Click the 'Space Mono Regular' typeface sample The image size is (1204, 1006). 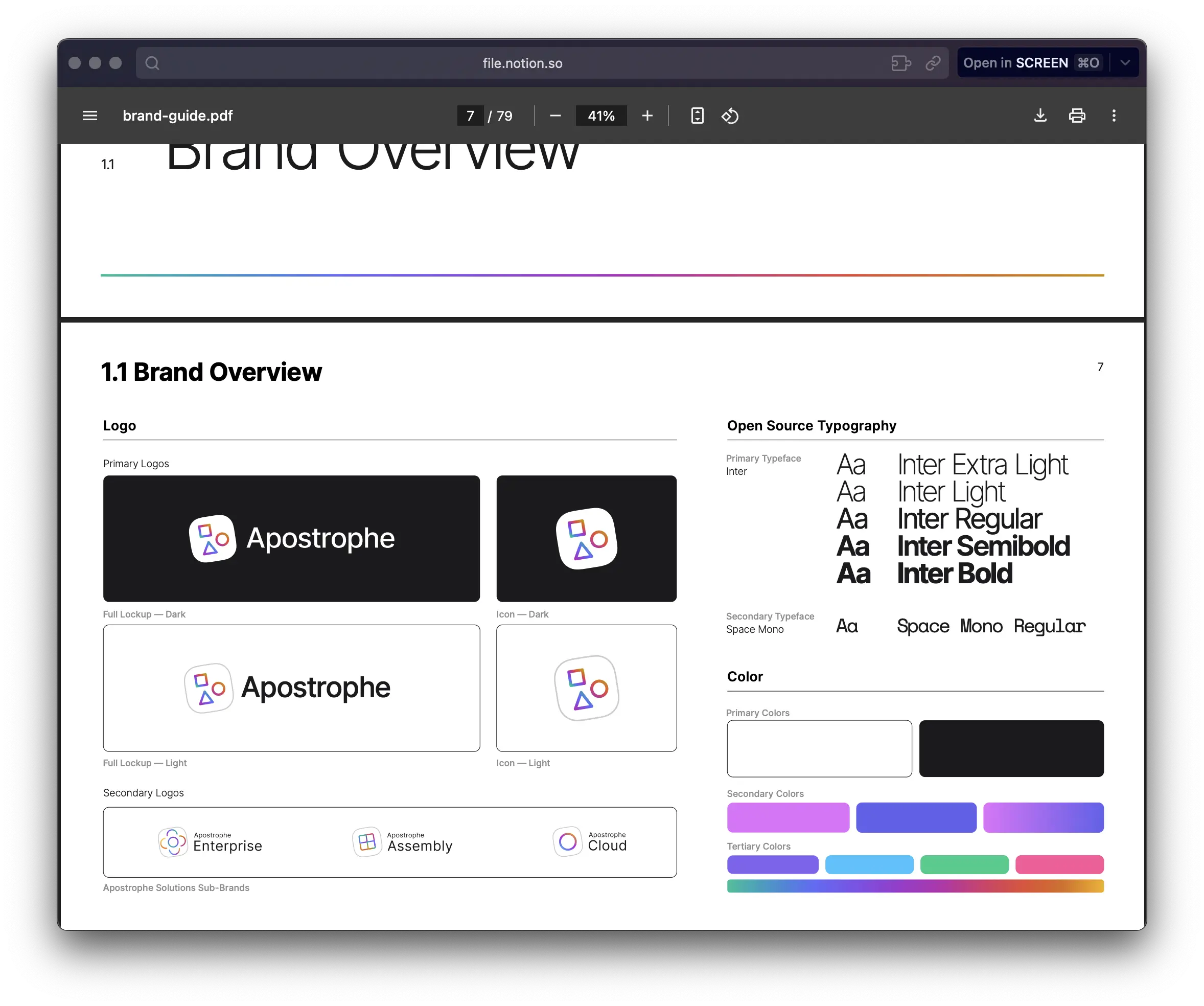(991, 626)
